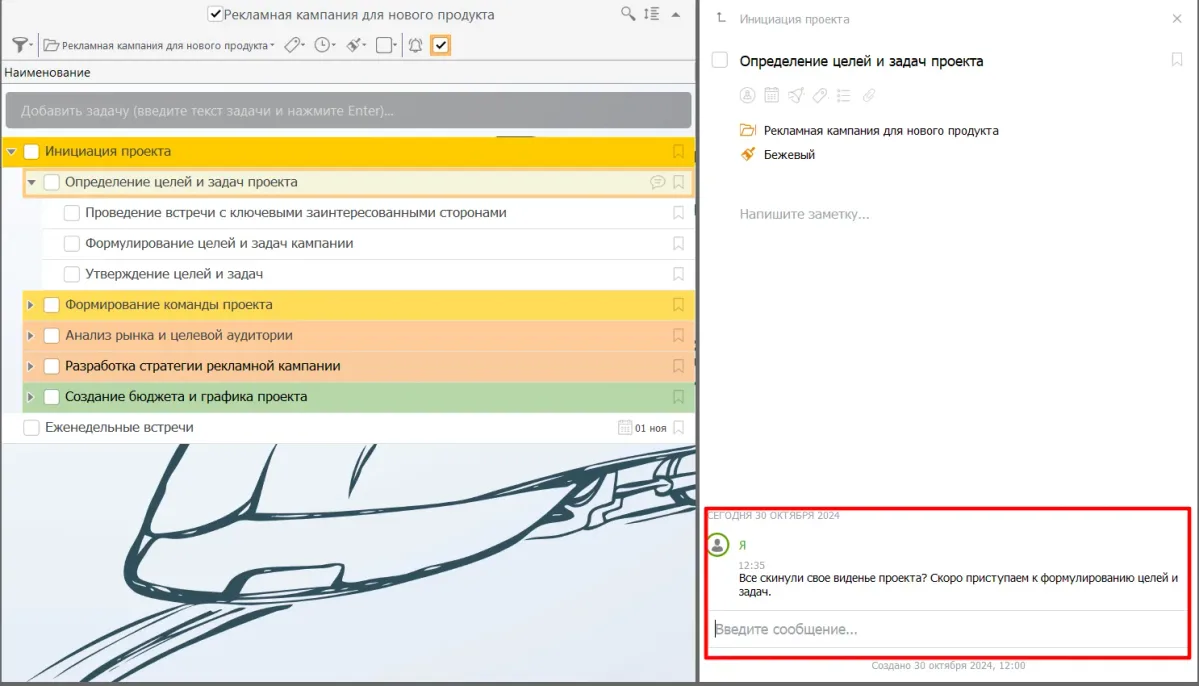Image resolution: width=1199 pixels, height=686 pixels.
Task: Click the assignee icon in task details
Action: [x=747, y=95]
